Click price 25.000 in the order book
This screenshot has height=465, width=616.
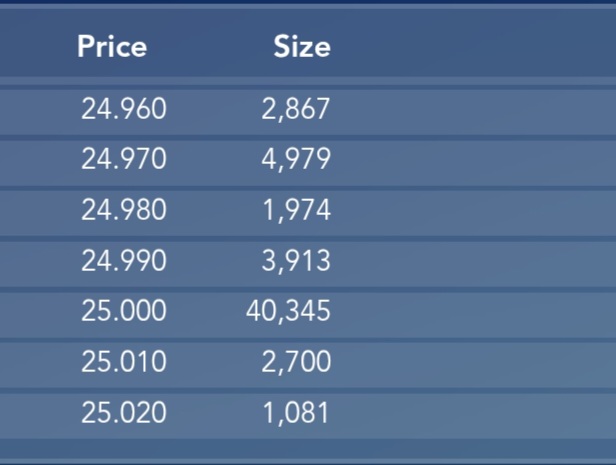124,311
